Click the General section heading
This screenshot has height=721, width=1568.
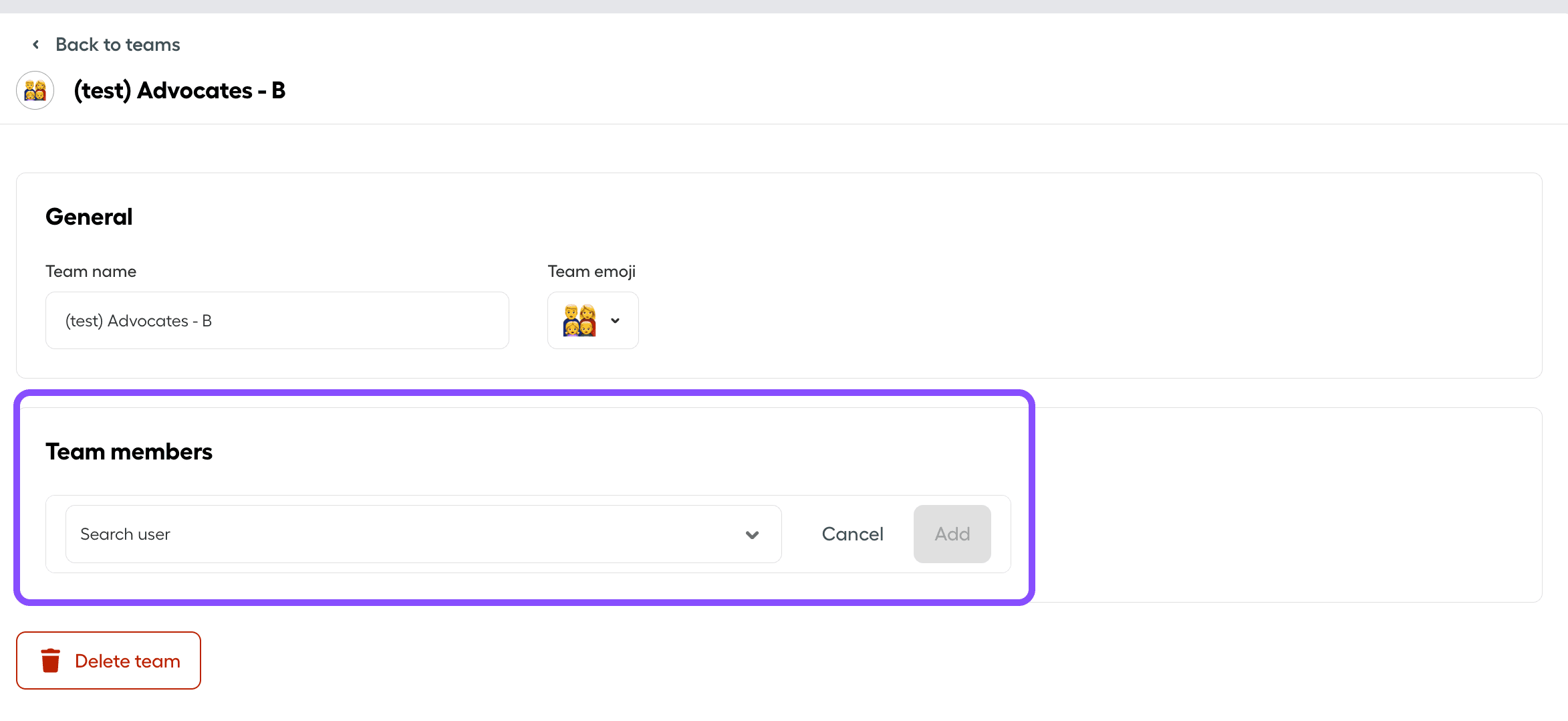pyautogui.click(x=89, y=216)
